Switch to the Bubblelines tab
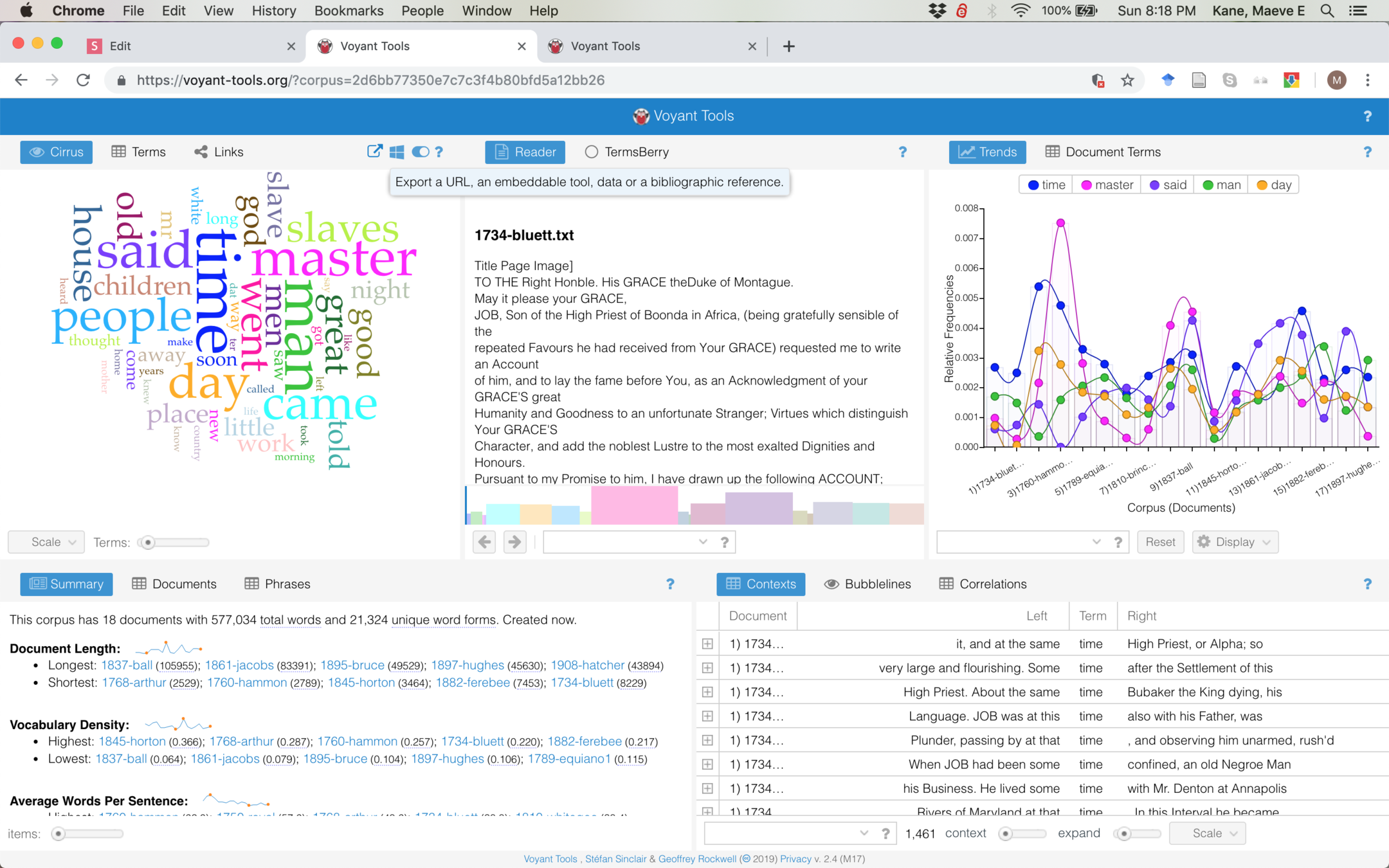This screenshot has width=1389, height=868. [868, 584]
